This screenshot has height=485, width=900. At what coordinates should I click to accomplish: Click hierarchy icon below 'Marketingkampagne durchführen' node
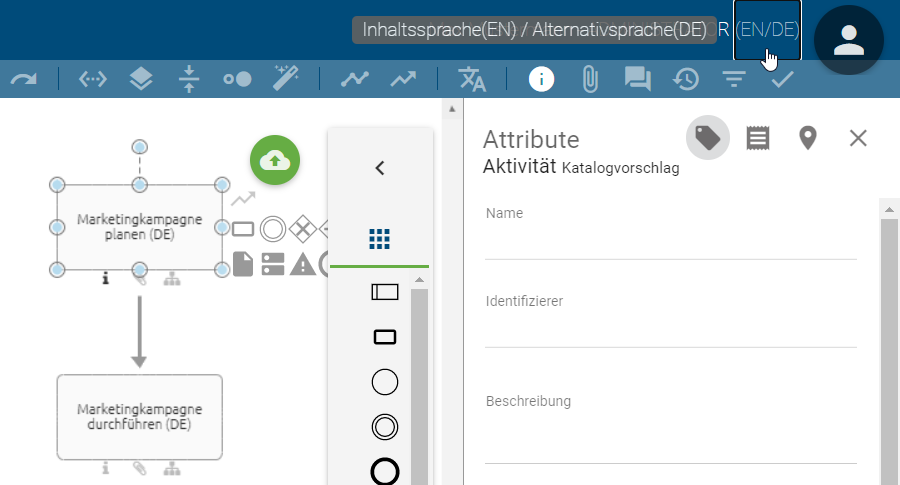[172, 470]
